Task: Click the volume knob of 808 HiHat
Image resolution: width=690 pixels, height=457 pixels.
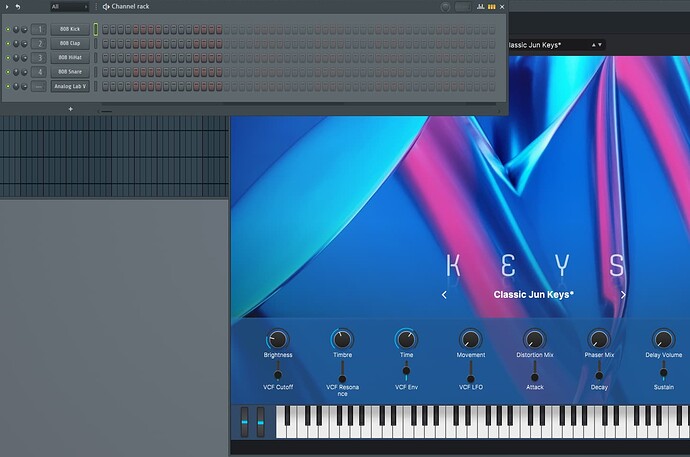Action: pos(24,58)
